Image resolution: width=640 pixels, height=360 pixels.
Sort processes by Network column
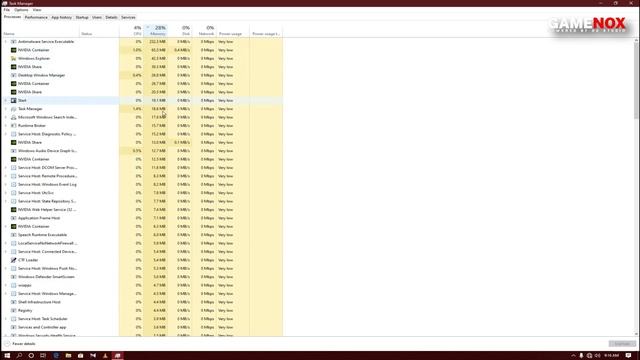coord(204,31)
